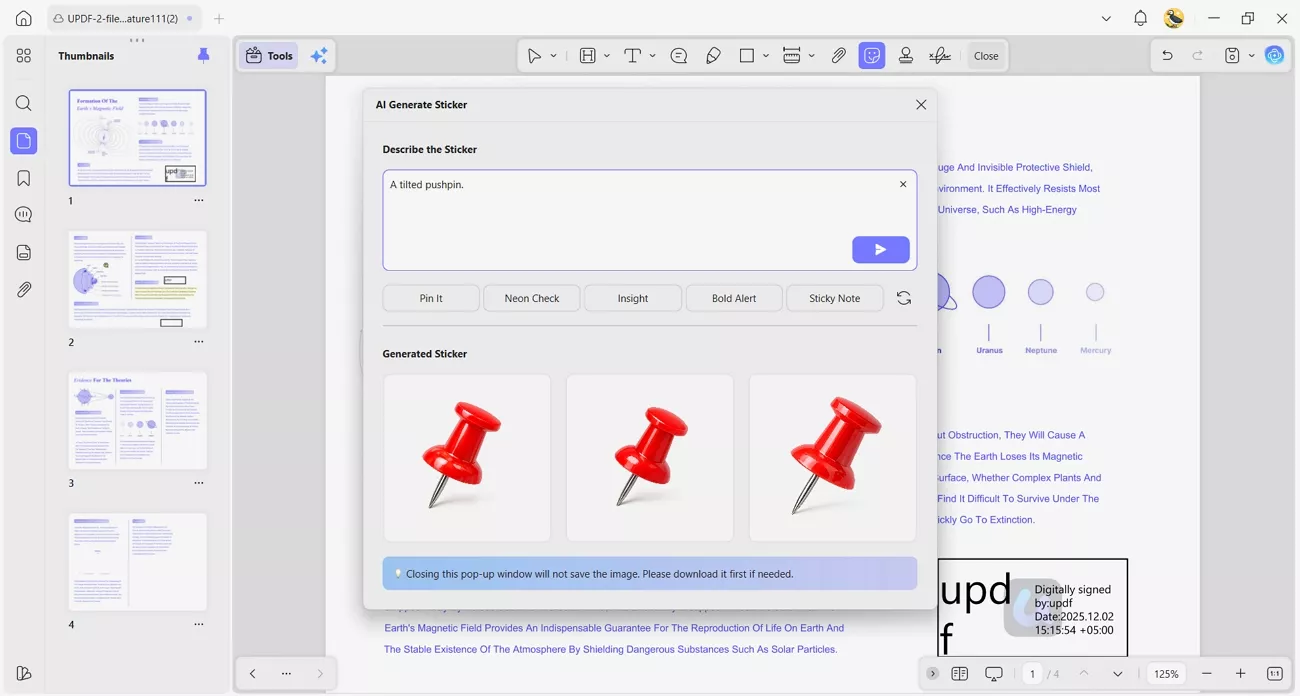1300x696 pixels.
Task: Open the Attachments panel in sidebar
Action: [23, 289]
